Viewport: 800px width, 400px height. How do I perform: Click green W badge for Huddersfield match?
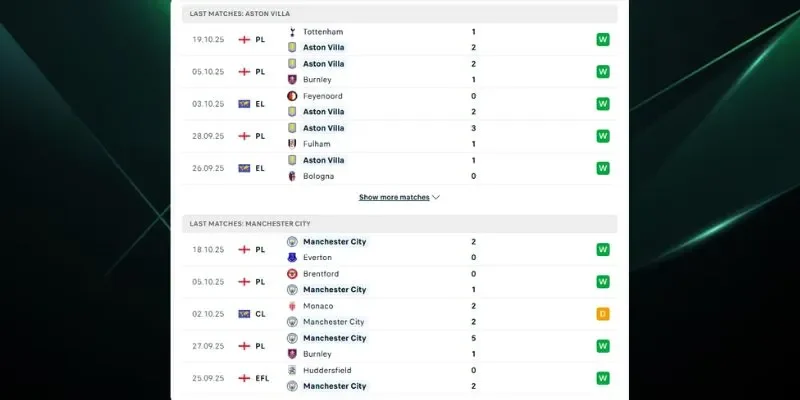(603, 378)
